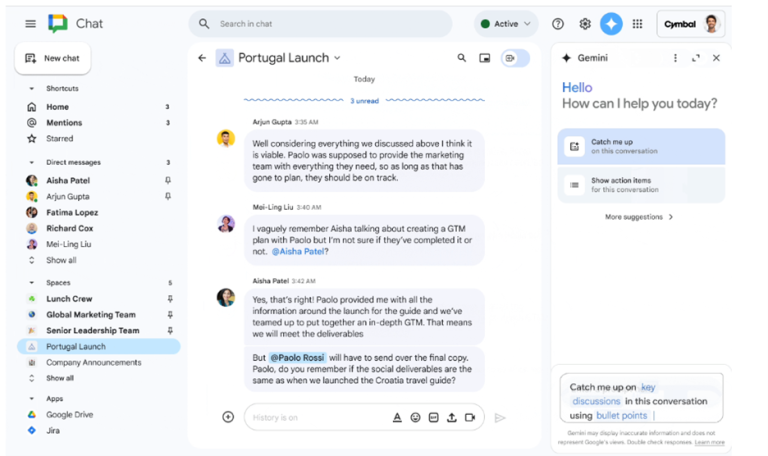Show all direct messages

[61, 260]
